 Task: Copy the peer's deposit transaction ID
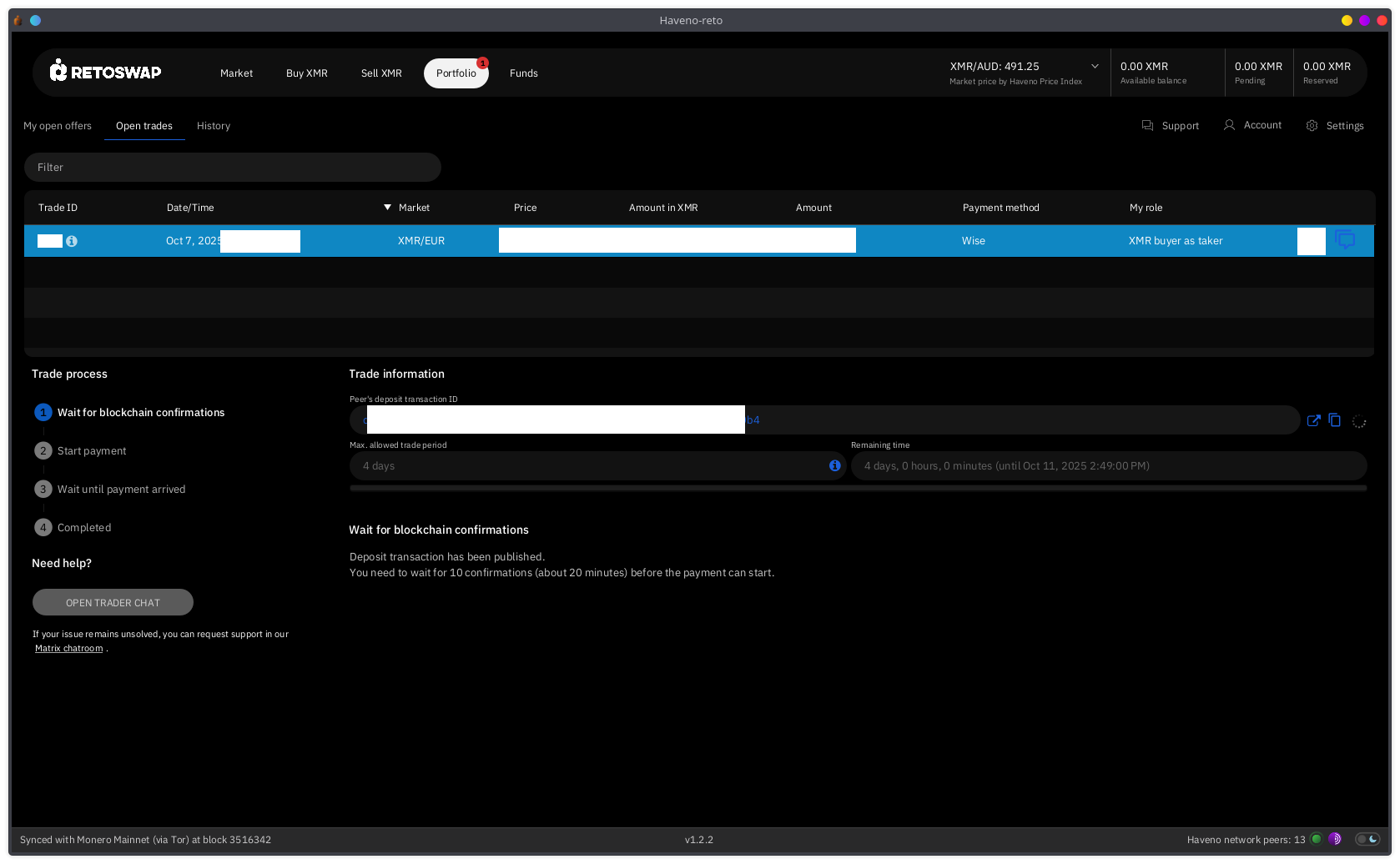click(x=1335, y=420)
